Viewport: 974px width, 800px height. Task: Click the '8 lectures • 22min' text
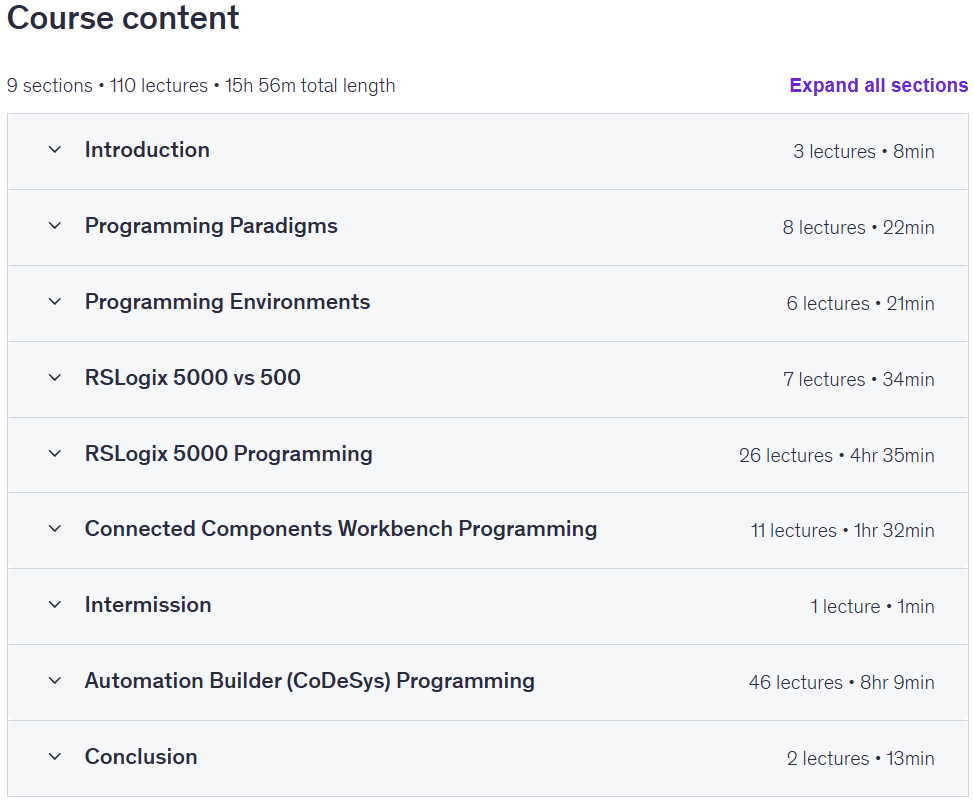pos(858,227)
